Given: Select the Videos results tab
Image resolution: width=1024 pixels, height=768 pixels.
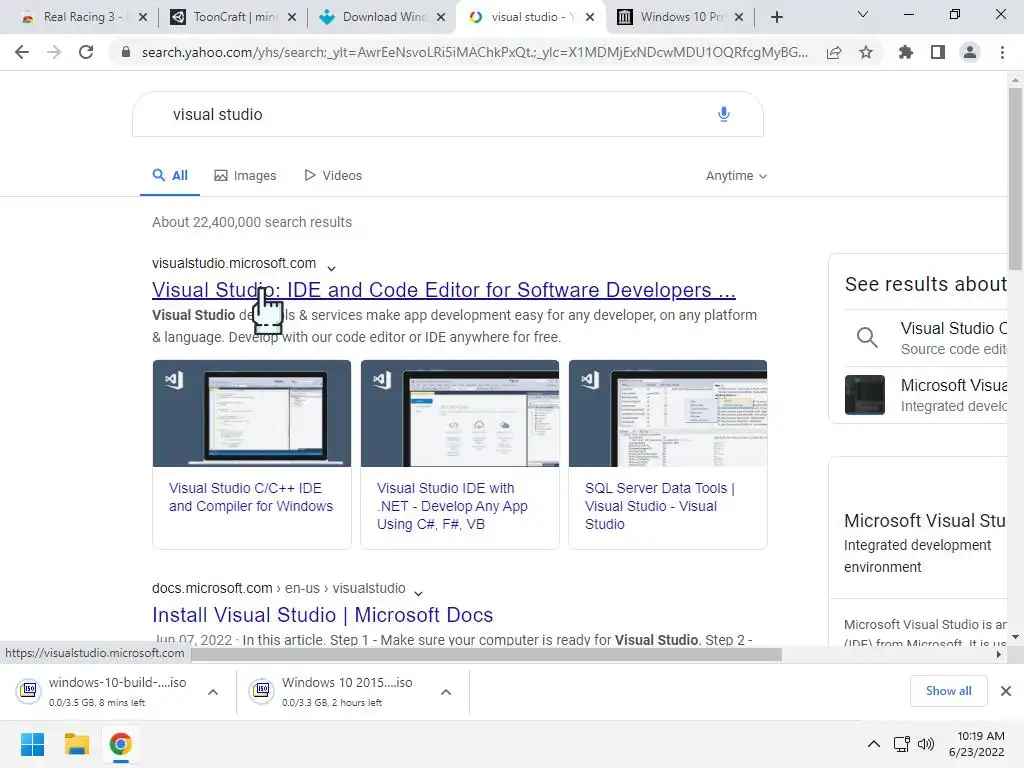Looking at the screenshot, I should tap(332, 176).
